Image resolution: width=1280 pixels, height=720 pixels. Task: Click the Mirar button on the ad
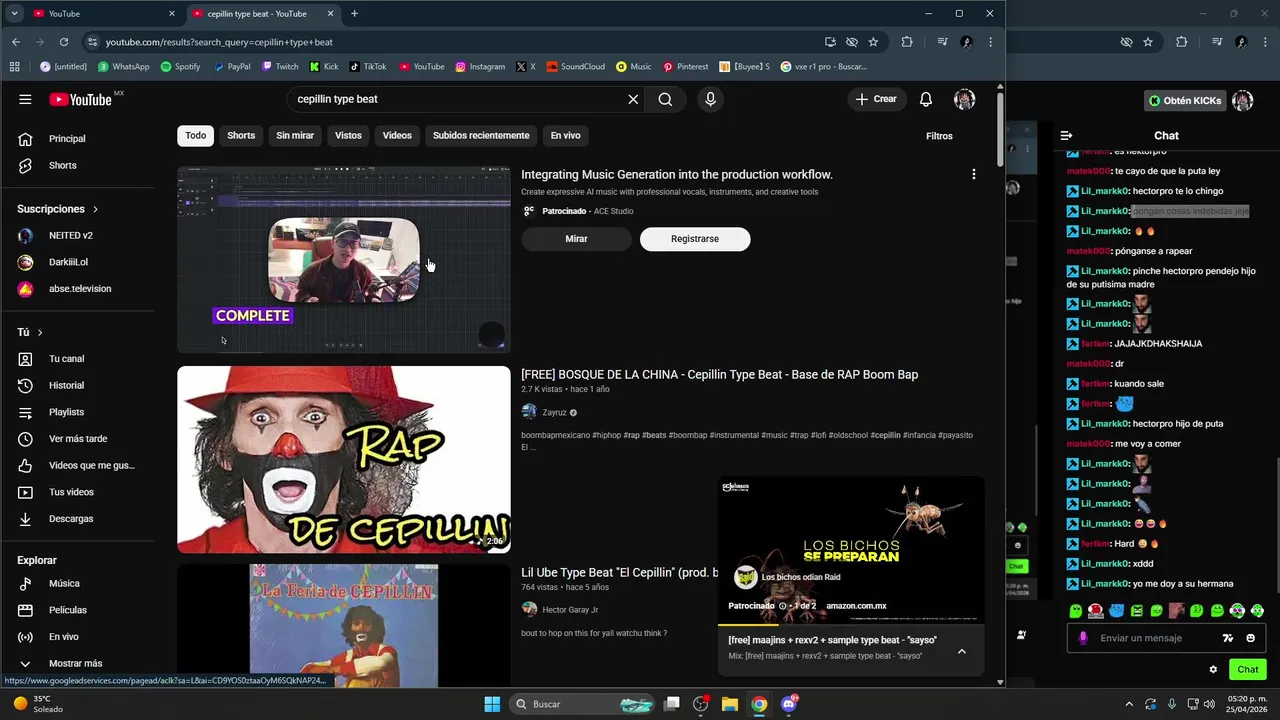(x=576, y=239)
